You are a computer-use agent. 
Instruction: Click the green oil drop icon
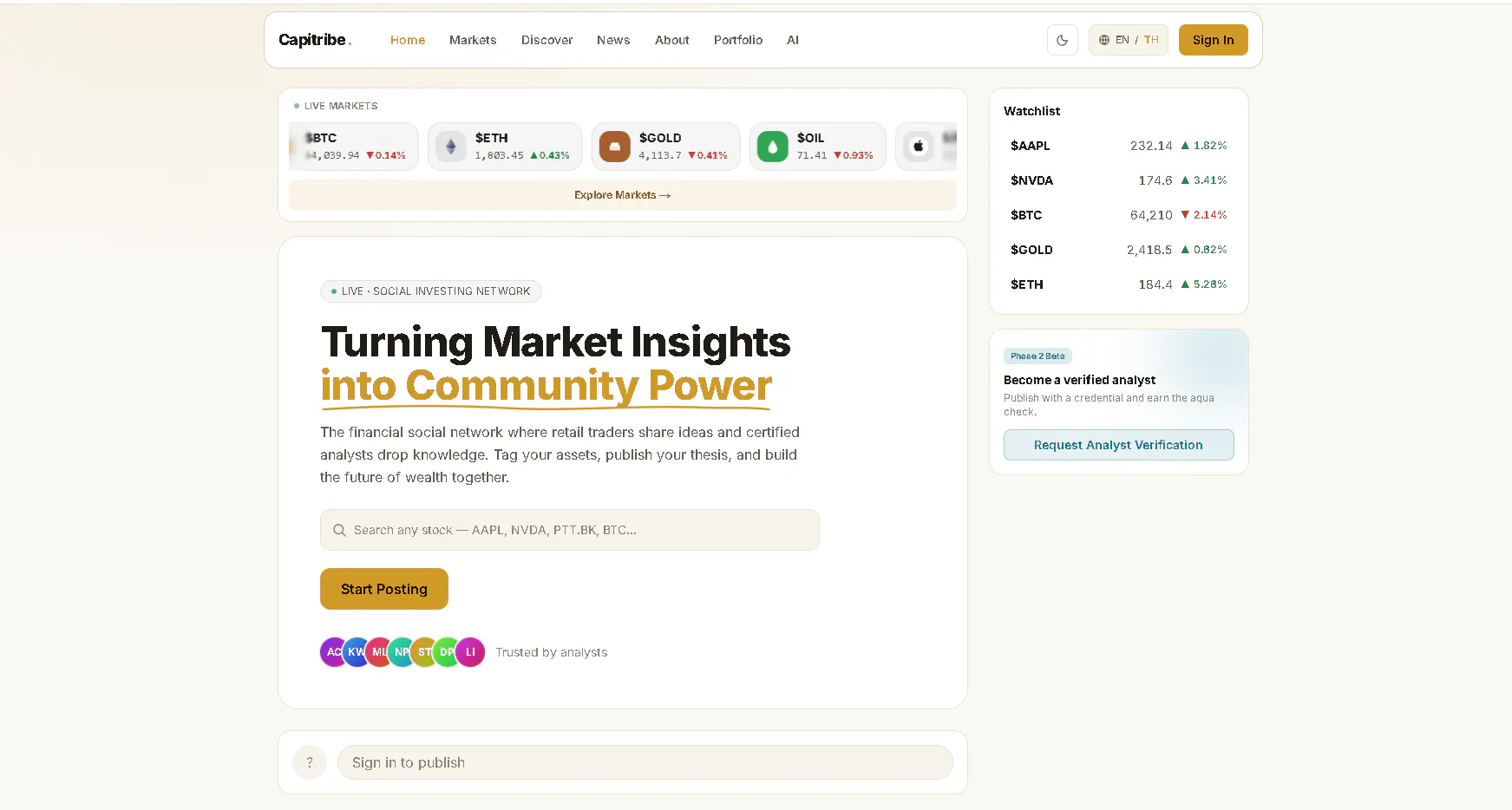tap(772, 147)
